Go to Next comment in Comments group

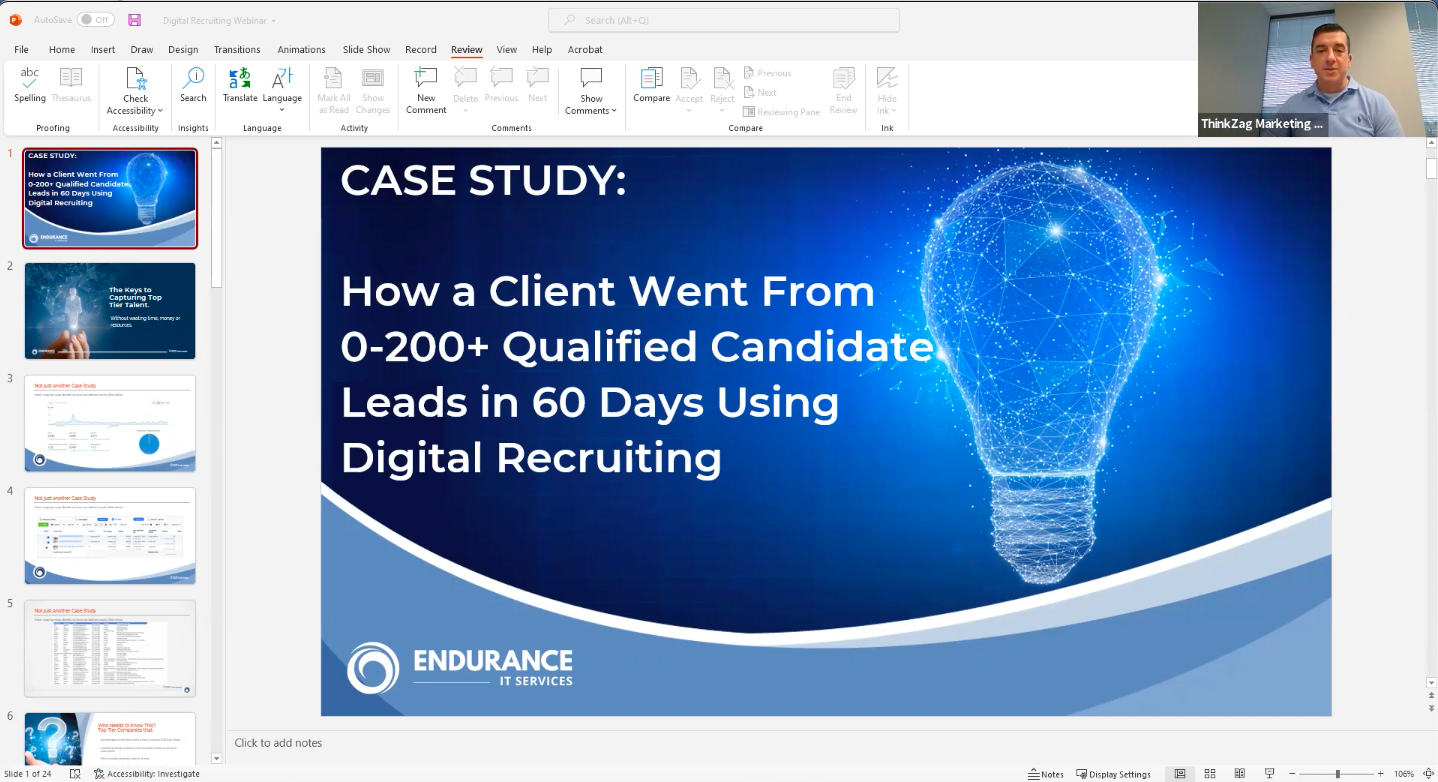(x=538, y=85)
